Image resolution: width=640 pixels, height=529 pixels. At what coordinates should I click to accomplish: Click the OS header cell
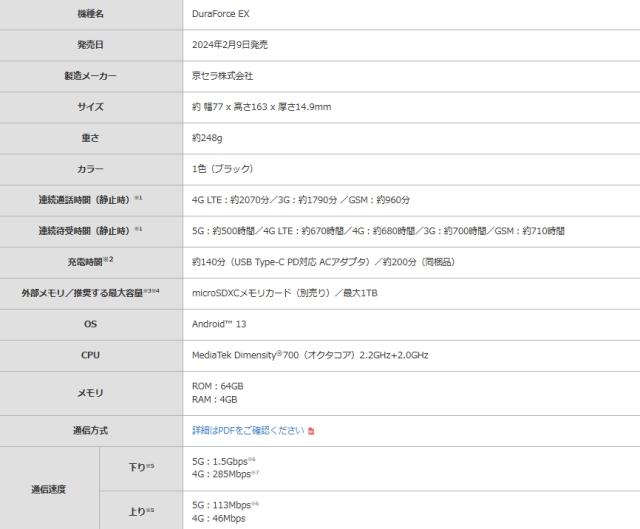(91, 325)
